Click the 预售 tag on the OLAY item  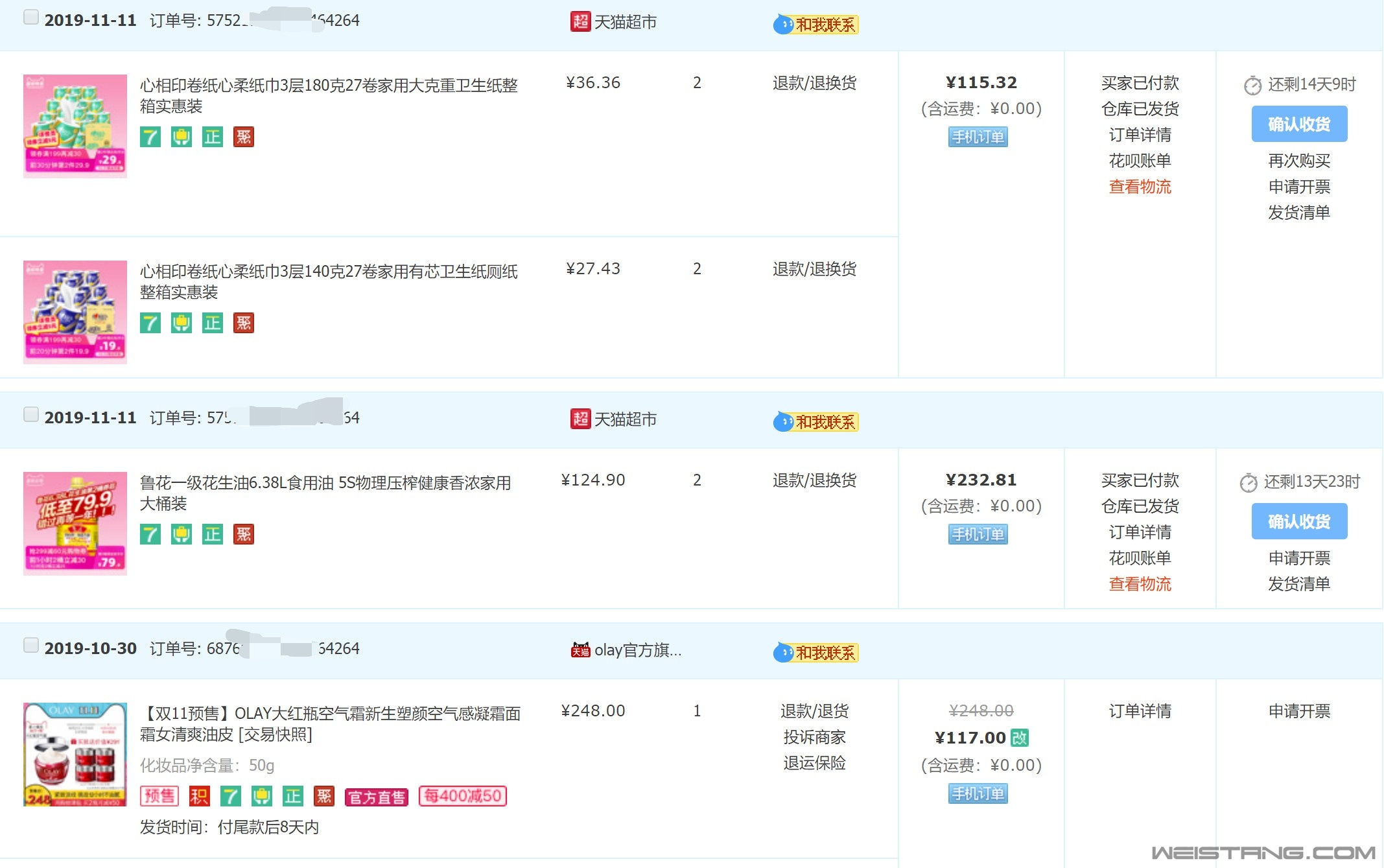pyautogui.click(x=159, y=796)
